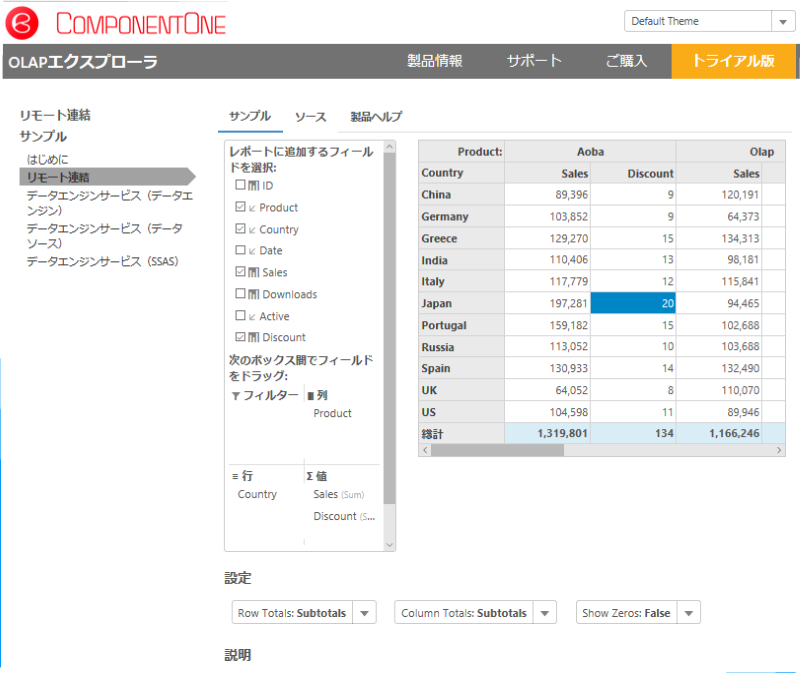Uncheck the Country field checkbox
This screenshot has width=800, height=673.
coord(240,229)
